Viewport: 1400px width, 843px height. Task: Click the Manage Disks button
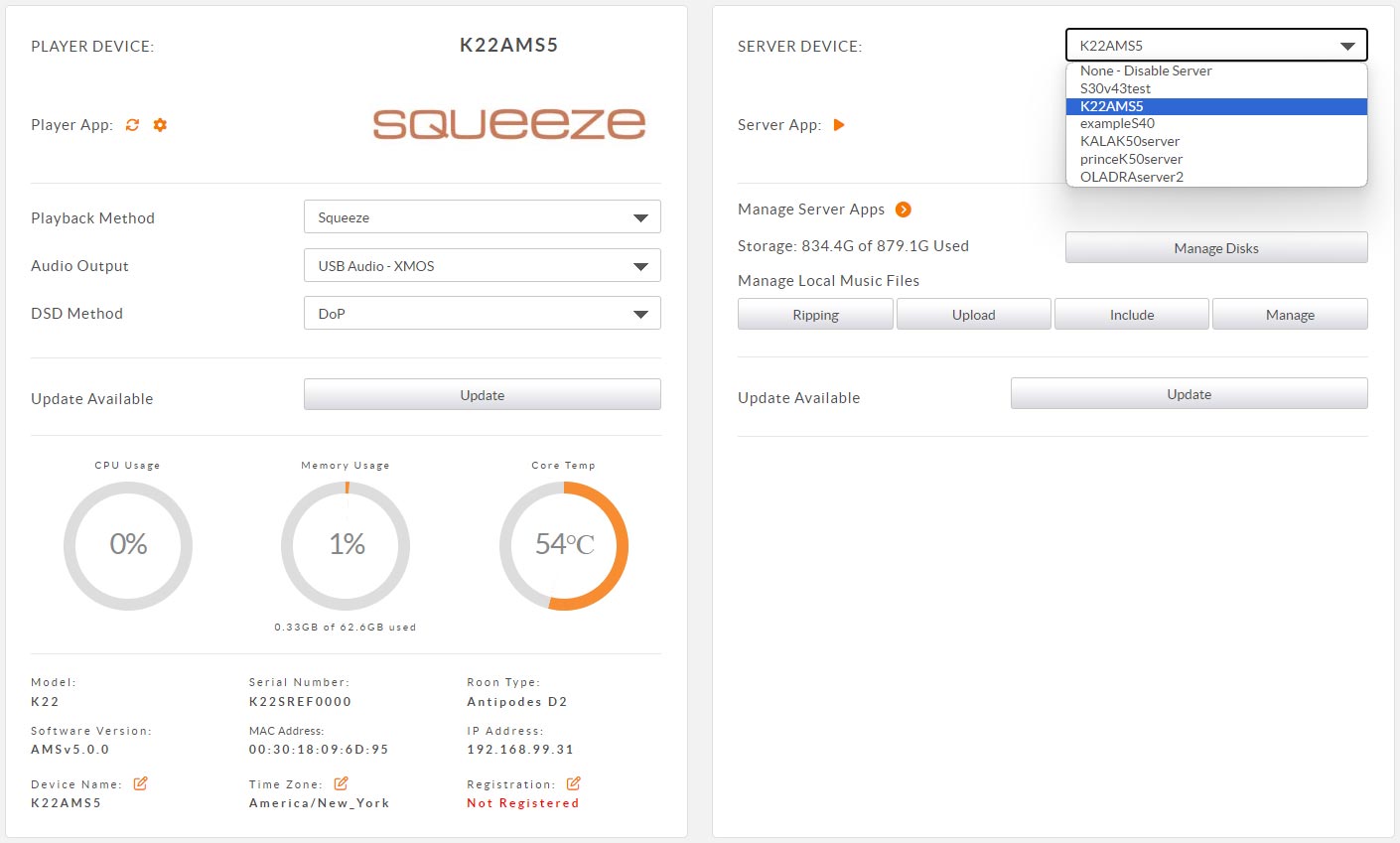point(1216,248)
